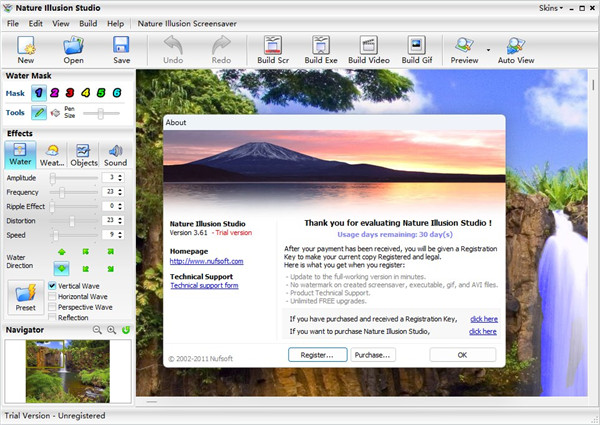Select mask number 3

68,93
